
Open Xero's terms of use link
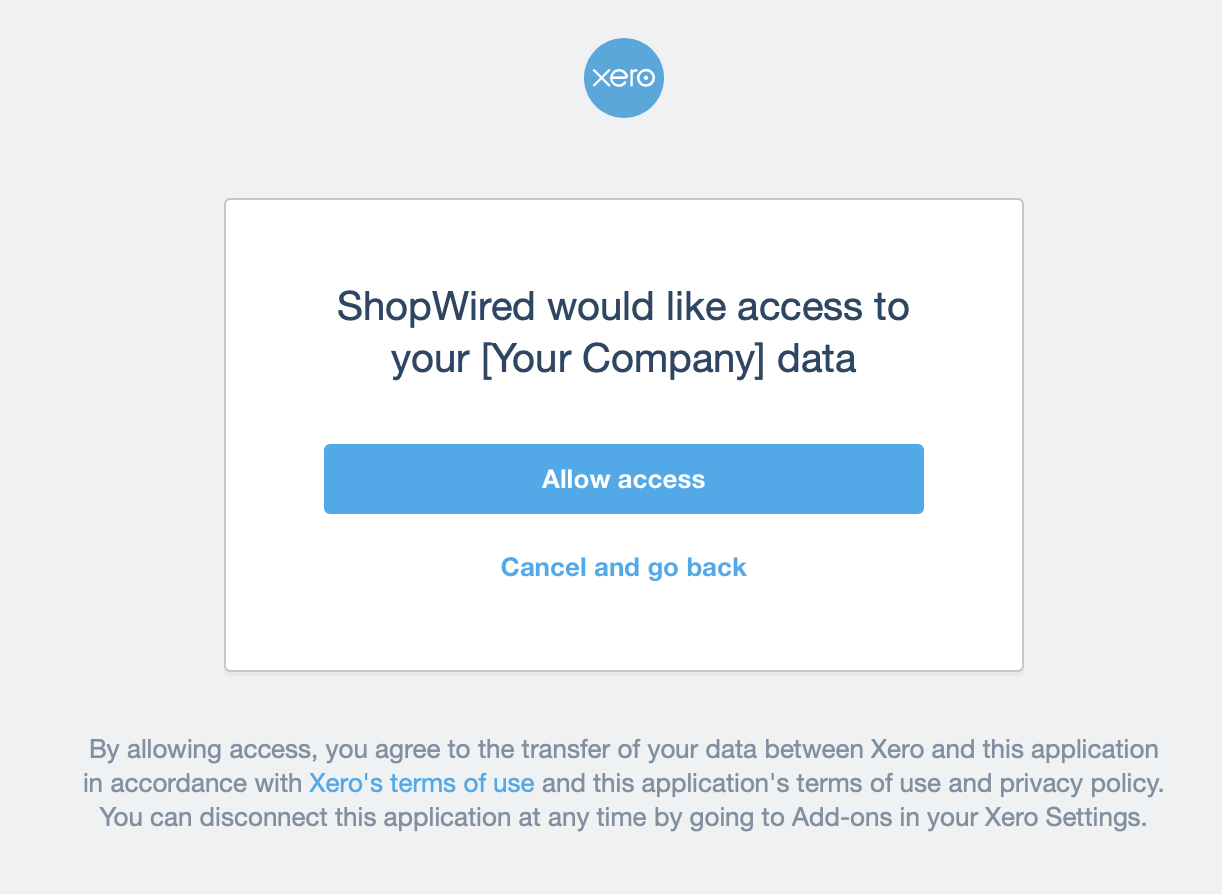[x=421, y=782]
